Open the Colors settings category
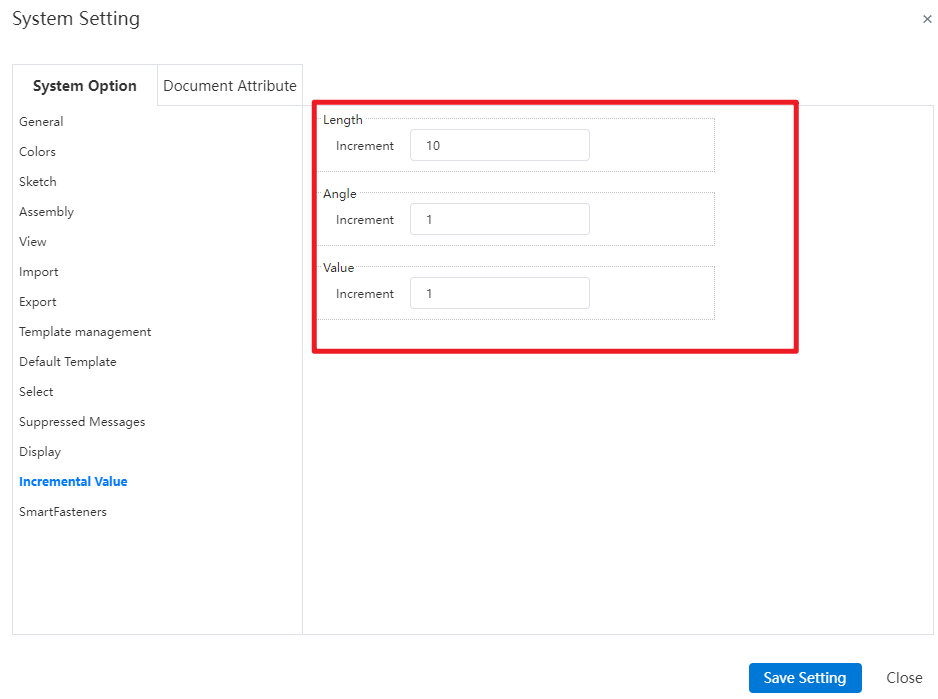The width and height of the screenshot is (938, 699). [37, 151]
